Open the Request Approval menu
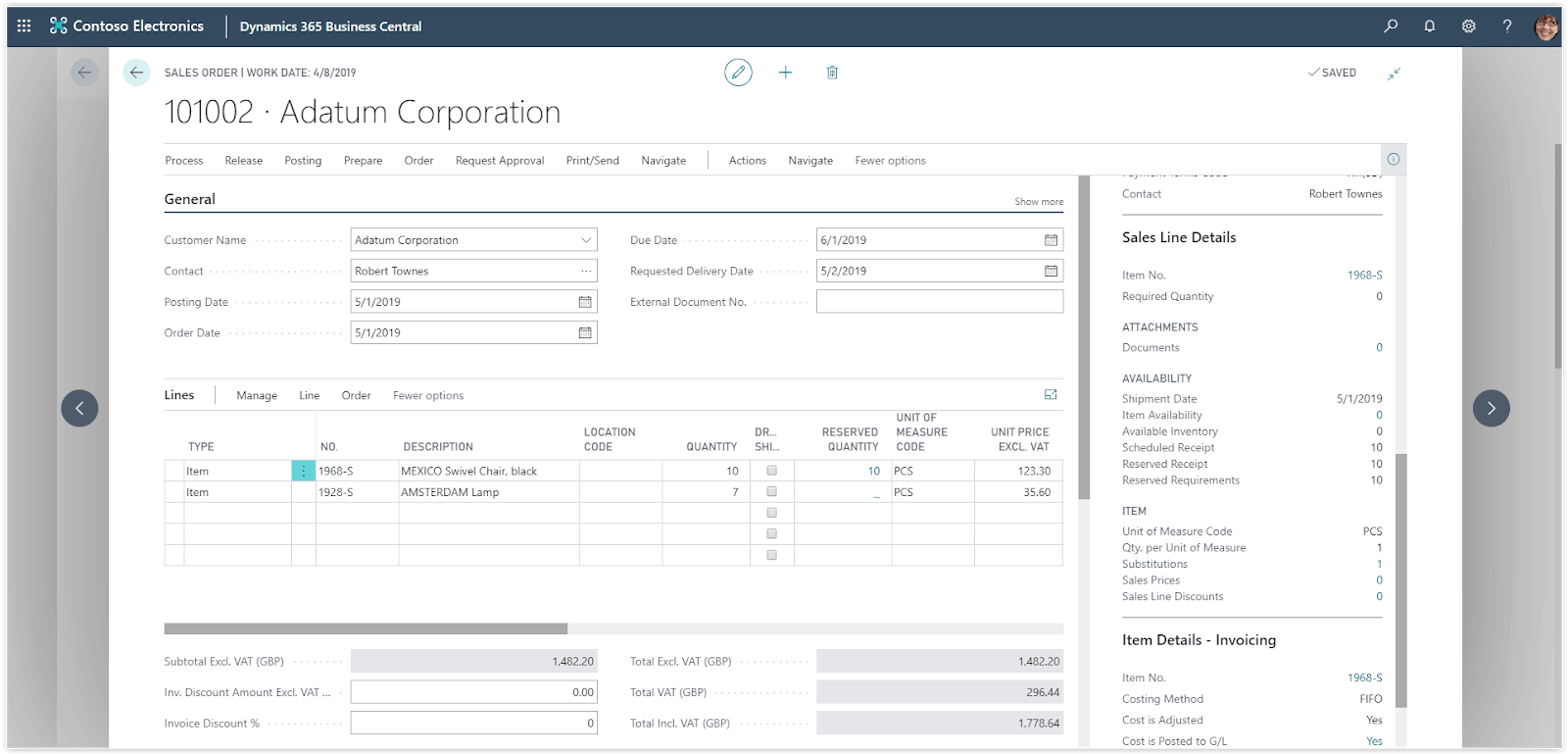Image resolution: width=1568 pixels, height=754 pixels. 499,161
